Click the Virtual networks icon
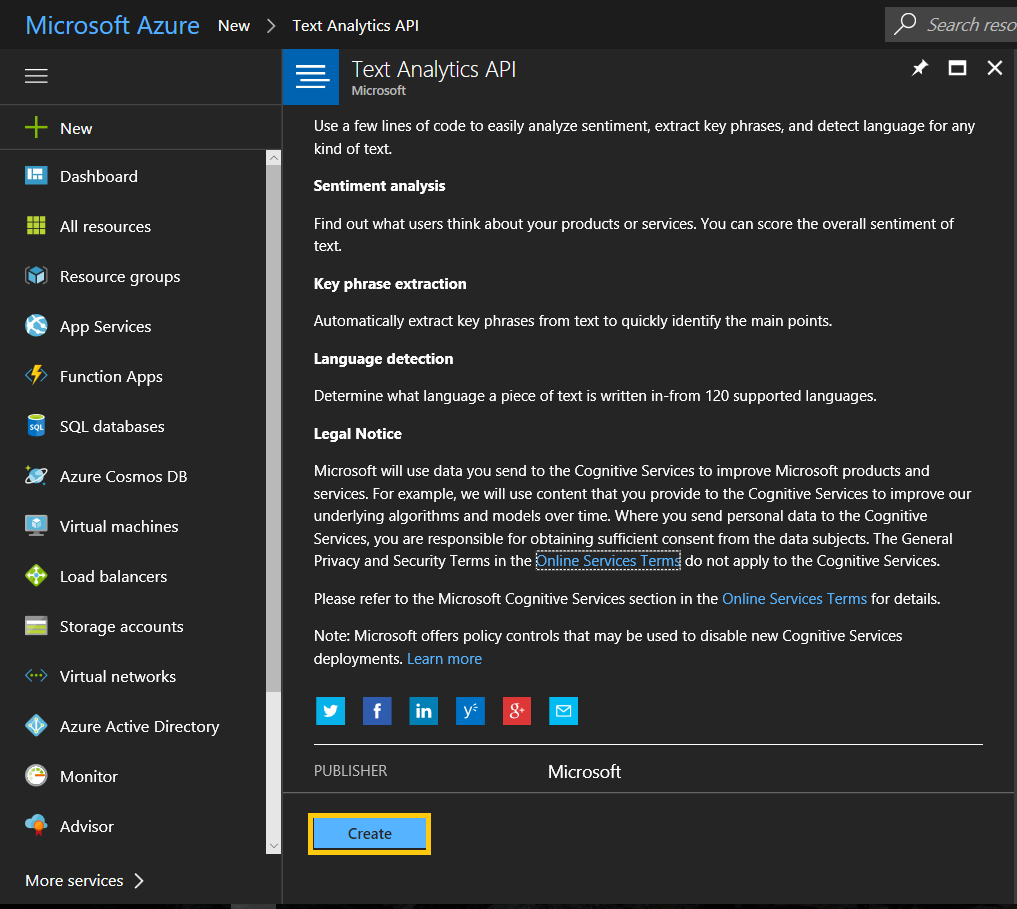Image resolution: width=1017 pixels, height=909 pixels. [36, 675]
